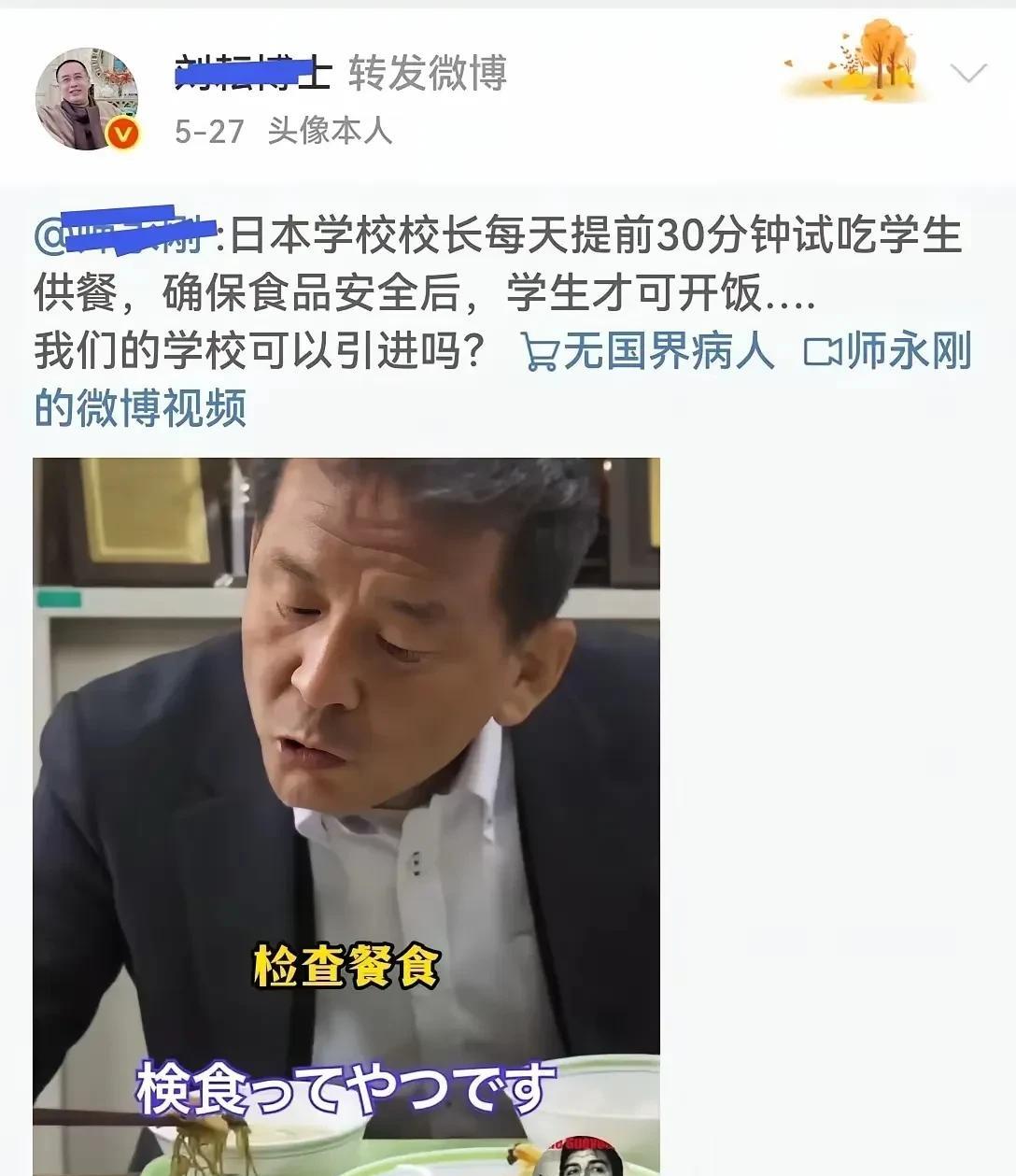This screenshot has height=1176, width=1016.
Task: Open the 师永刚 link text
Action: point(909,351)
